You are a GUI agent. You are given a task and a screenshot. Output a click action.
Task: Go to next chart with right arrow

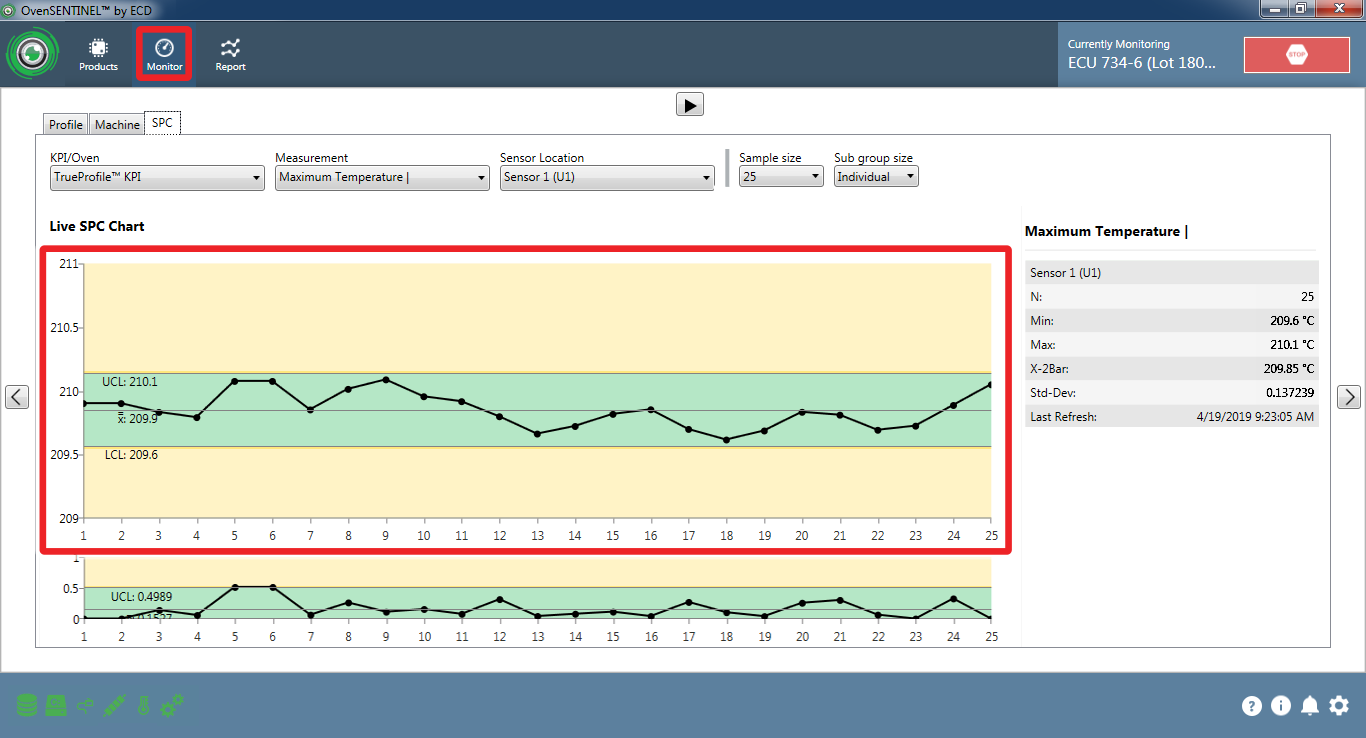1349,397
